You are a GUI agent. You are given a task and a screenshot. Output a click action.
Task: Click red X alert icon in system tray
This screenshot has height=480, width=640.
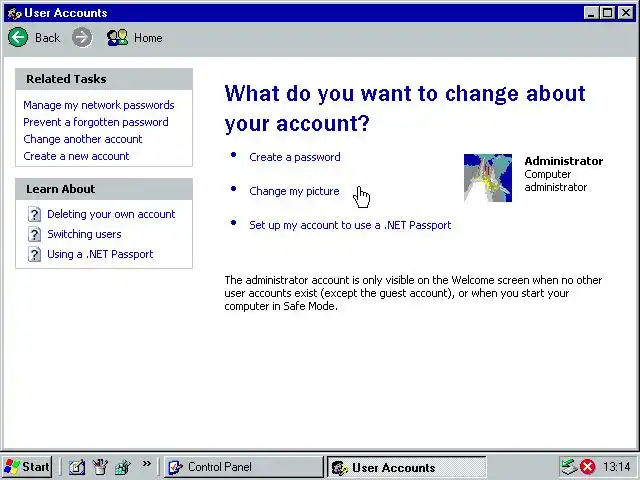[x=588, y=467]
